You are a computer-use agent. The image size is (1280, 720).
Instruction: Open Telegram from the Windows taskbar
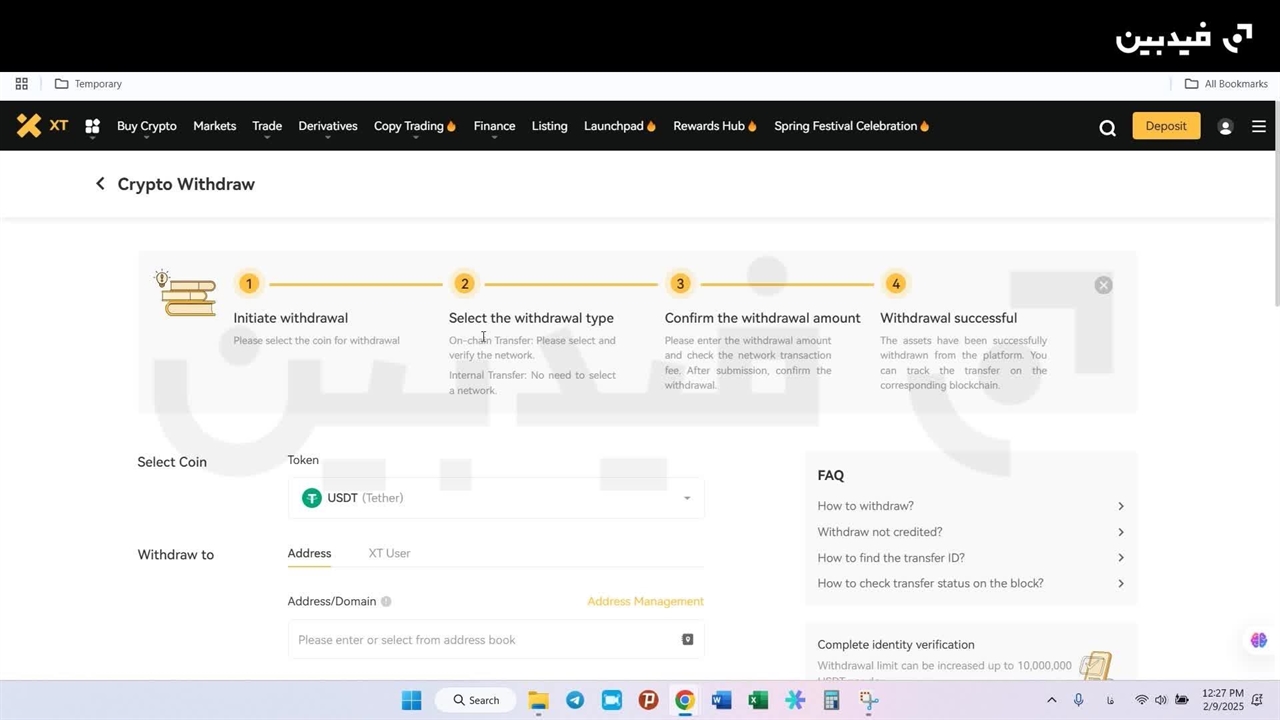575,700
